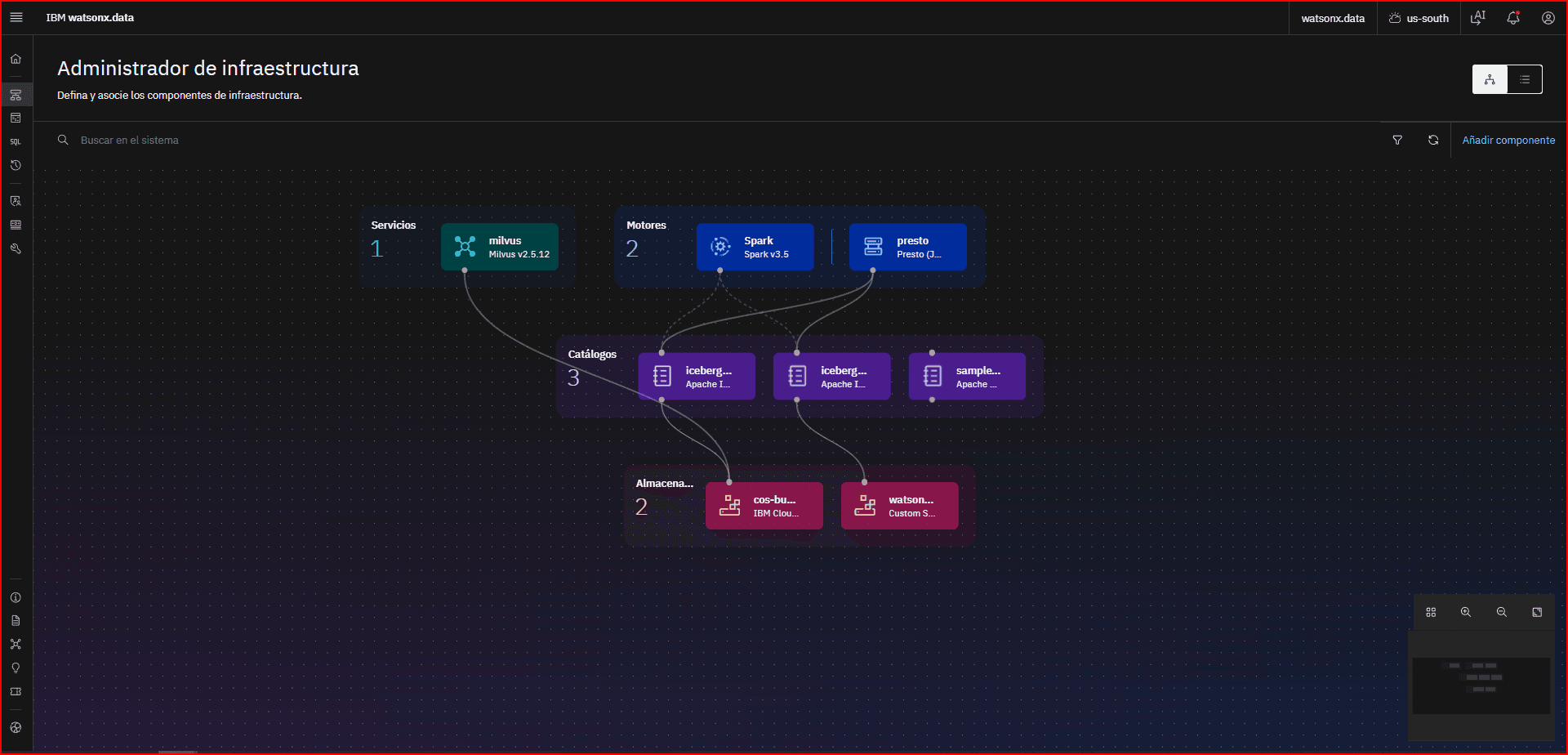Select the Spark engine node
The image size is (1568, 755).
pyautogui.click(x=755, y=247)
